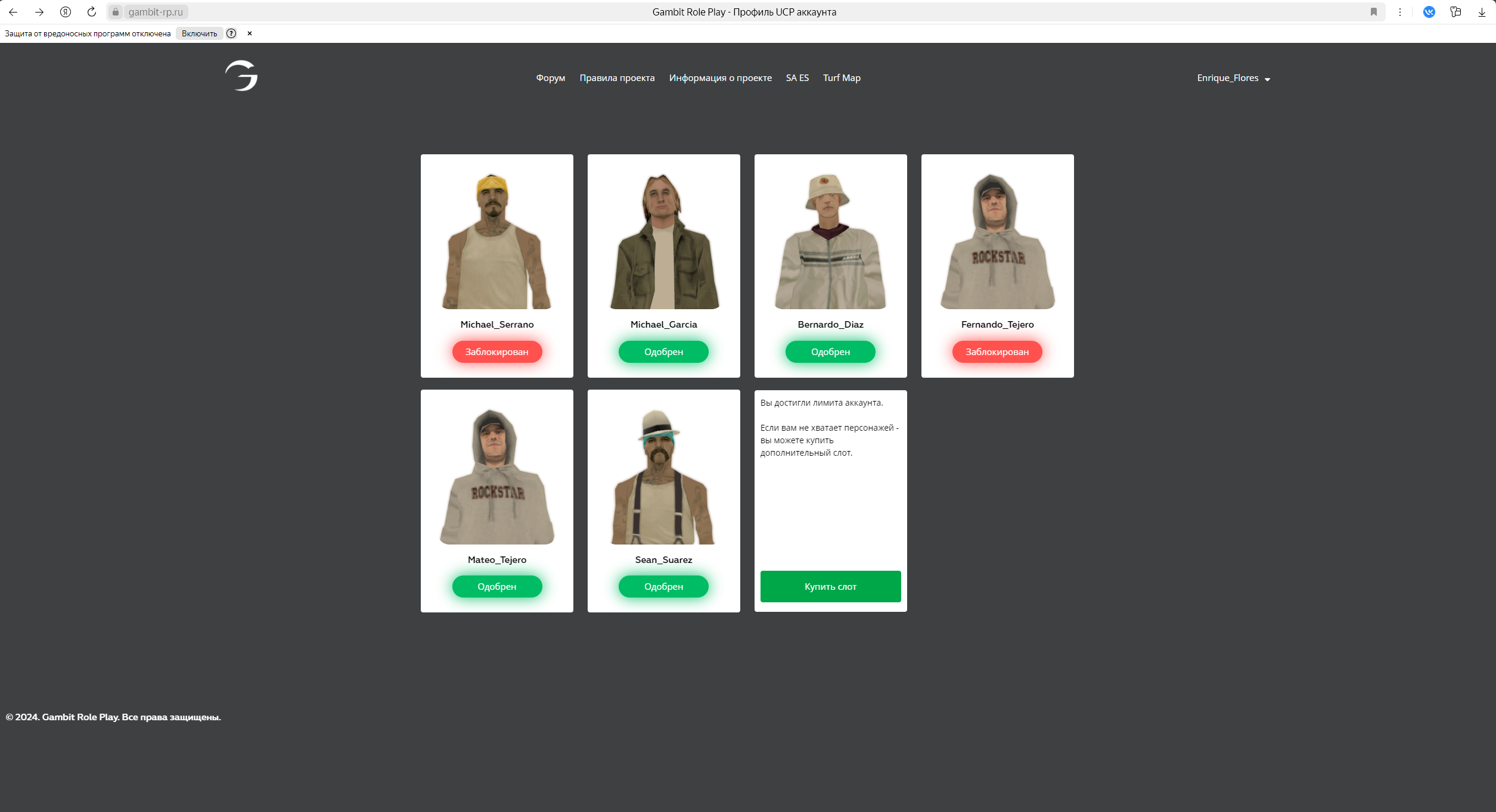Enable malware protection with Включить button

coord(199,33)
